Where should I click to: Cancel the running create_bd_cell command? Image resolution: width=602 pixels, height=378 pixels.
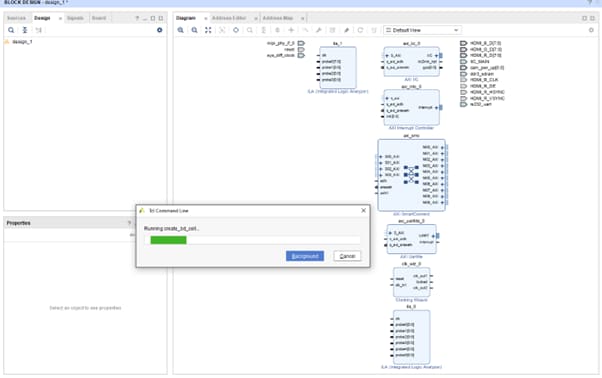[x=347, y=256]
